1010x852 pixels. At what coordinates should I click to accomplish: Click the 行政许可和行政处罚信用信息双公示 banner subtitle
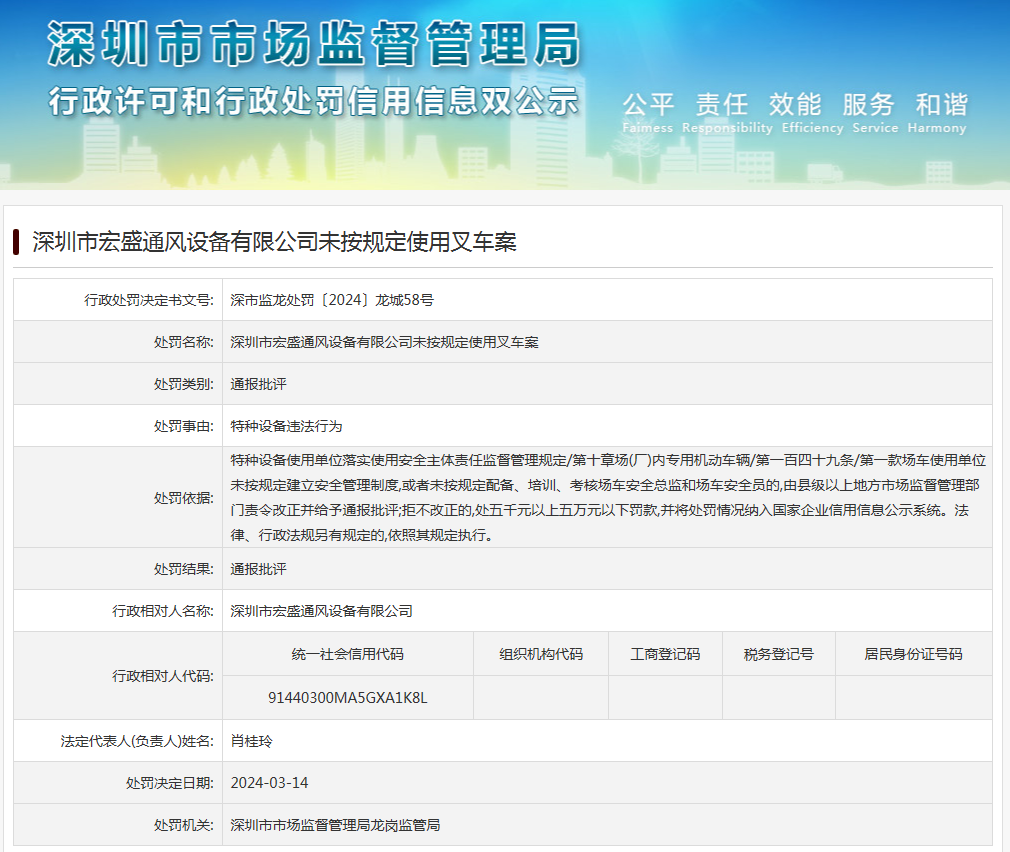tap(313, 101)
